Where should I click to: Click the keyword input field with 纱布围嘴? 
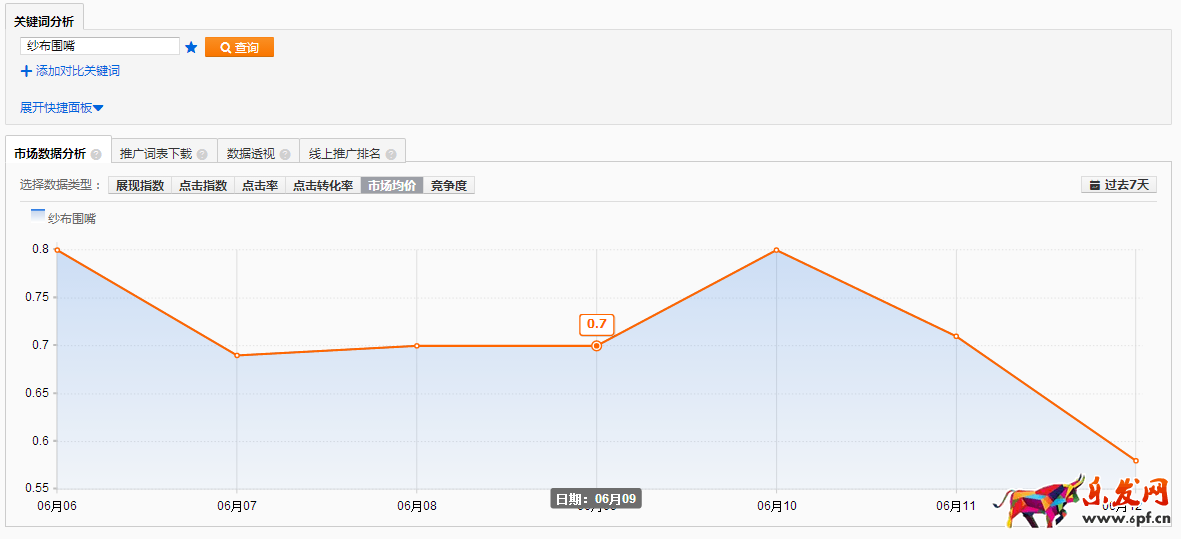point(99,46)
